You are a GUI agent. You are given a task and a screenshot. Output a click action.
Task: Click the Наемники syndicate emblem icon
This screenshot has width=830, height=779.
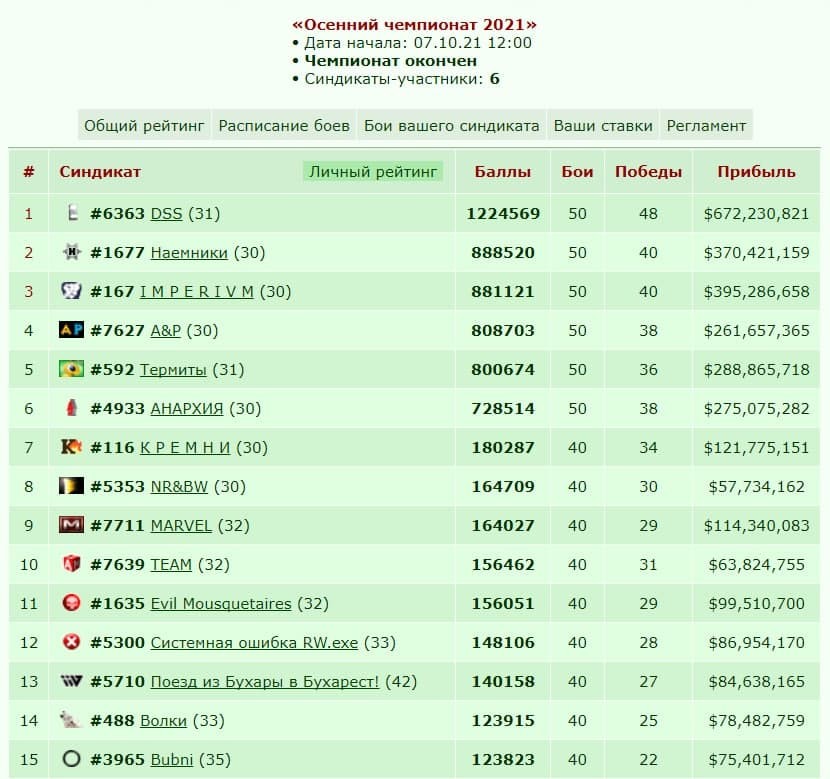click(x=71, y=252)
